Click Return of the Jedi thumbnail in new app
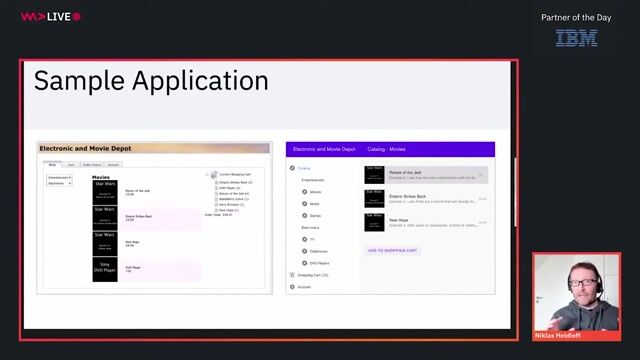The width and height of the screenshot is (640, 360). tap(374, 175)
